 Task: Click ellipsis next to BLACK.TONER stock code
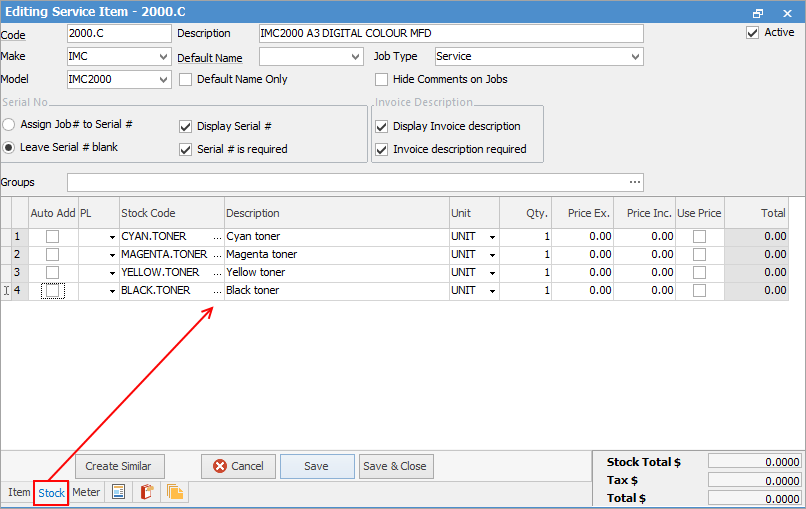217,291
